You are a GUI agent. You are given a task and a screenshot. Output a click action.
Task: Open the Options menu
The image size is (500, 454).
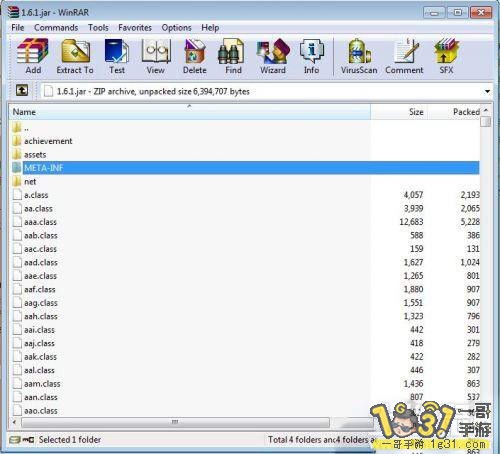click(176, 28)
